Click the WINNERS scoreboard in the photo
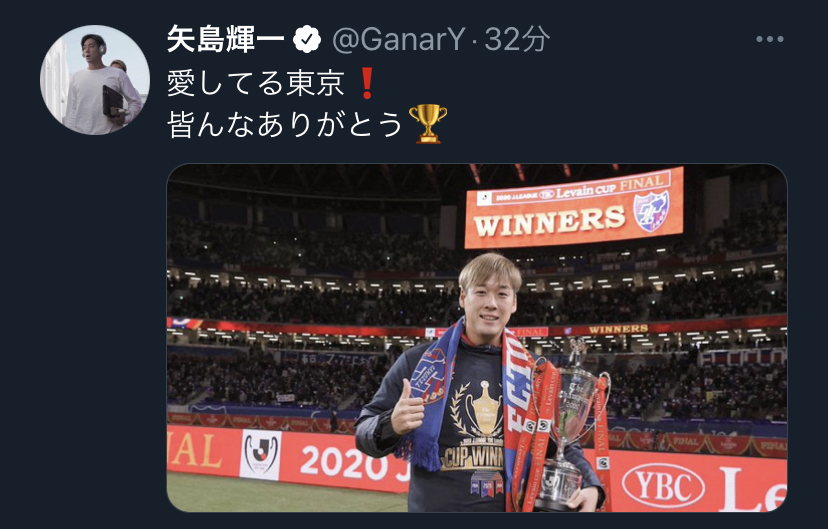This screenshot has width=828, height=529. click(x=574, y=208)
